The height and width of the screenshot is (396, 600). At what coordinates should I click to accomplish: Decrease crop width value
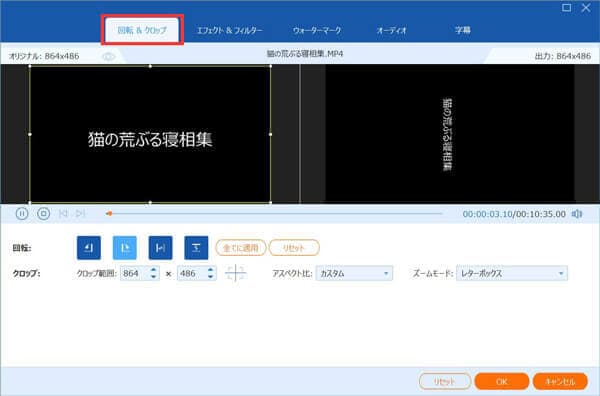point(153,277)
